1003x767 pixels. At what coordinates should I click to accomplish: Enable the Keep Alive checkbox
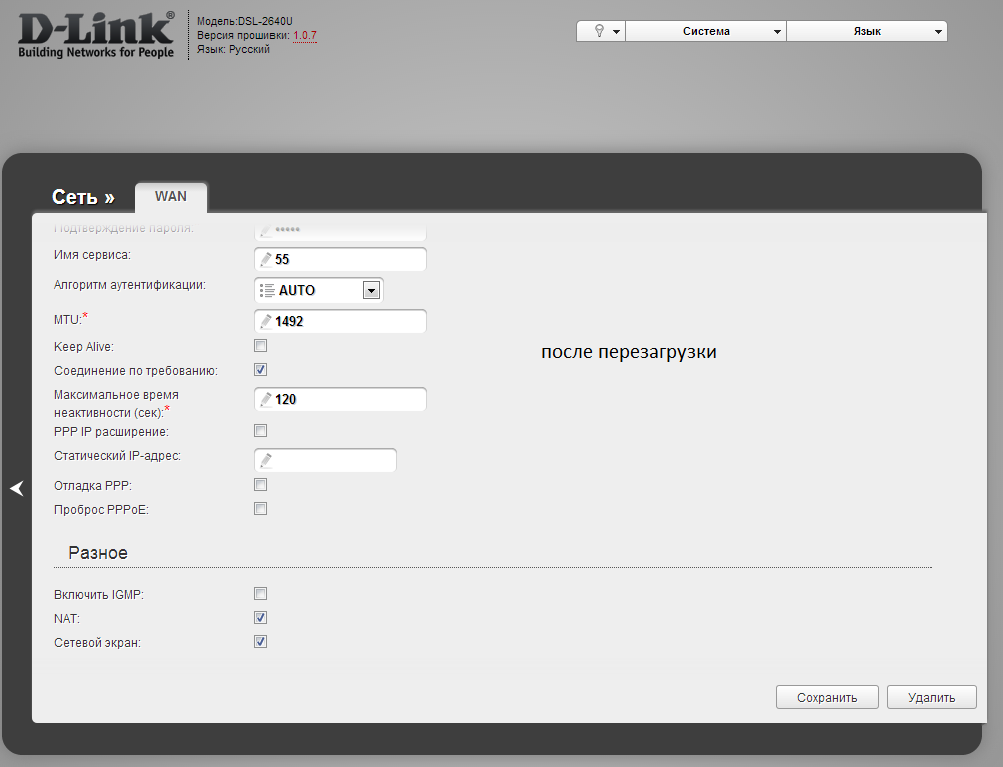click(260, 346)
